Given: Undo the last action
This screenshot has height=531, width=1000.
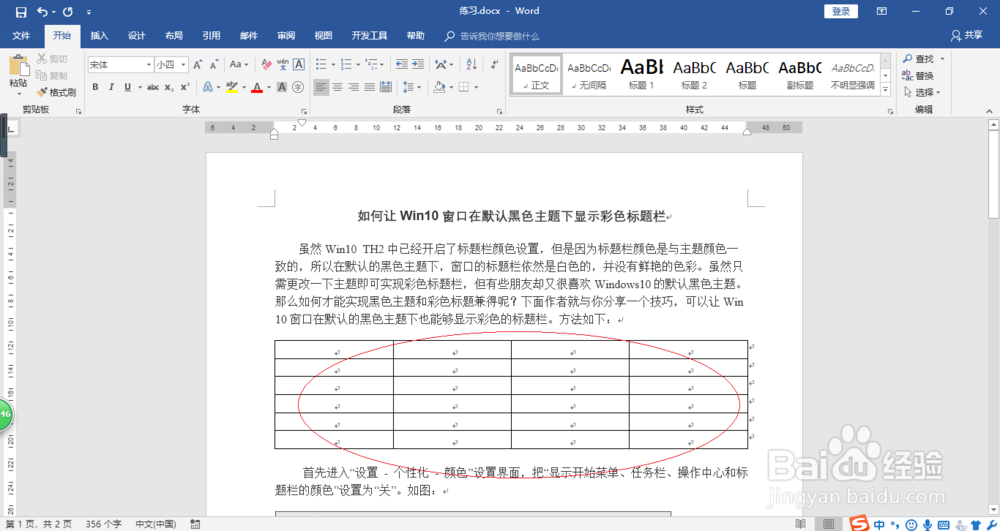Looking at the screenshot, I should coord(42,11).
